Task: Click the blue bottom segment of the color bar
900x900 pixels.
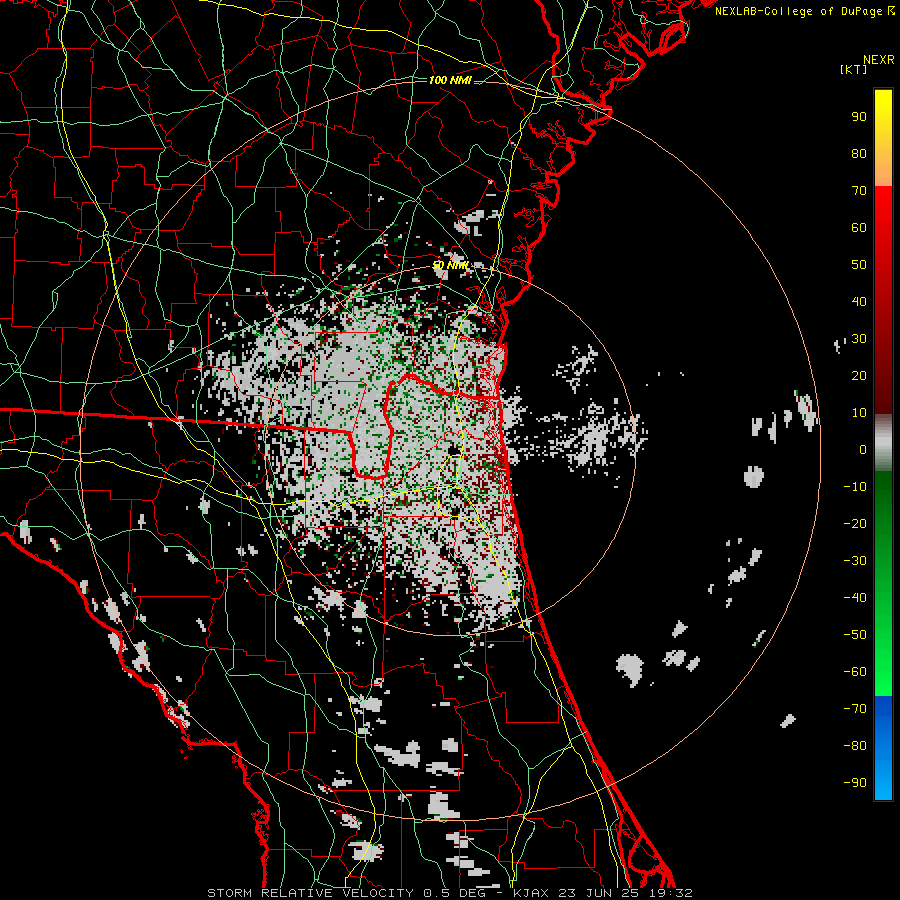Action: [x=883, y=748]
